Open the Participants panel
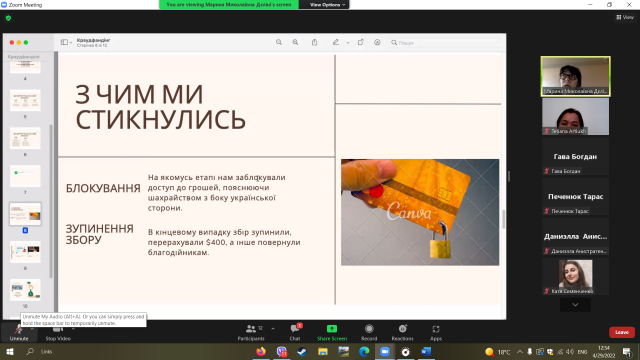 pos(251,332)
